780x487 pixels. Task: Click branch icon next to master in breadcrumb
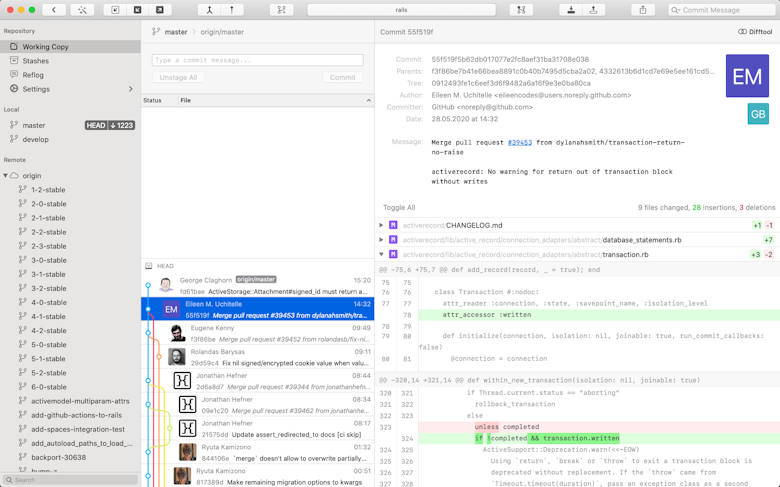(x=156, y=31)
